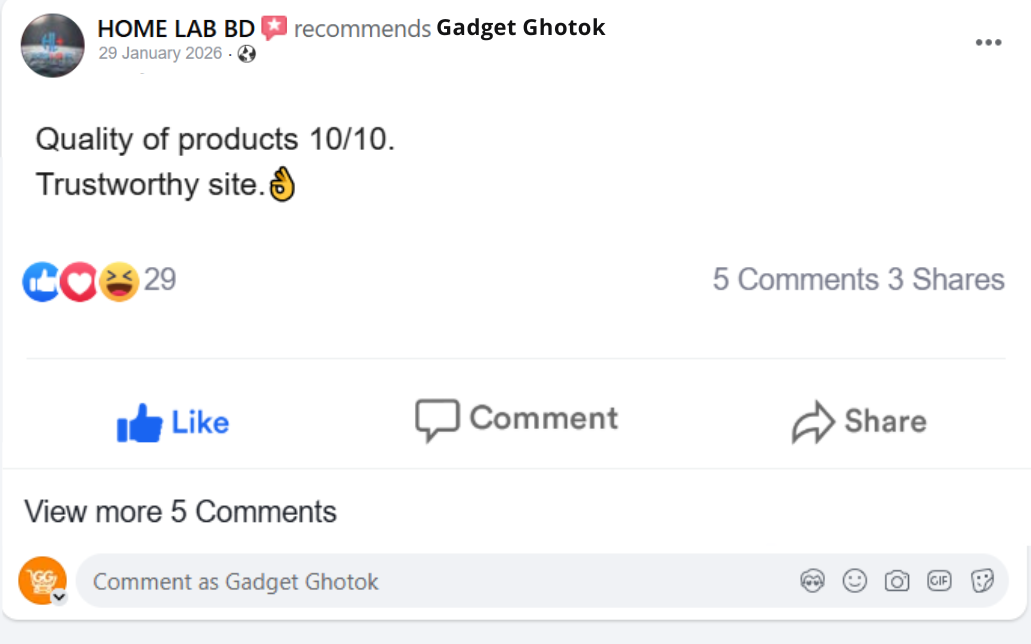Image resolution: width=1031 pixels, height=644 pixels.
Task: Attach a photo using the camera icon
Action: coord(897,581)
